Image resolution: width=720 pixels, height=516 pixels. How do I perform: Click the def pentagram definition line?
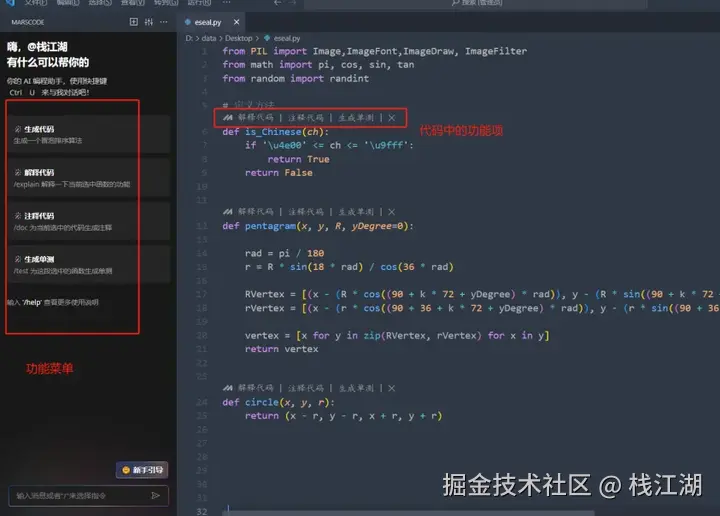coord(318,226)
